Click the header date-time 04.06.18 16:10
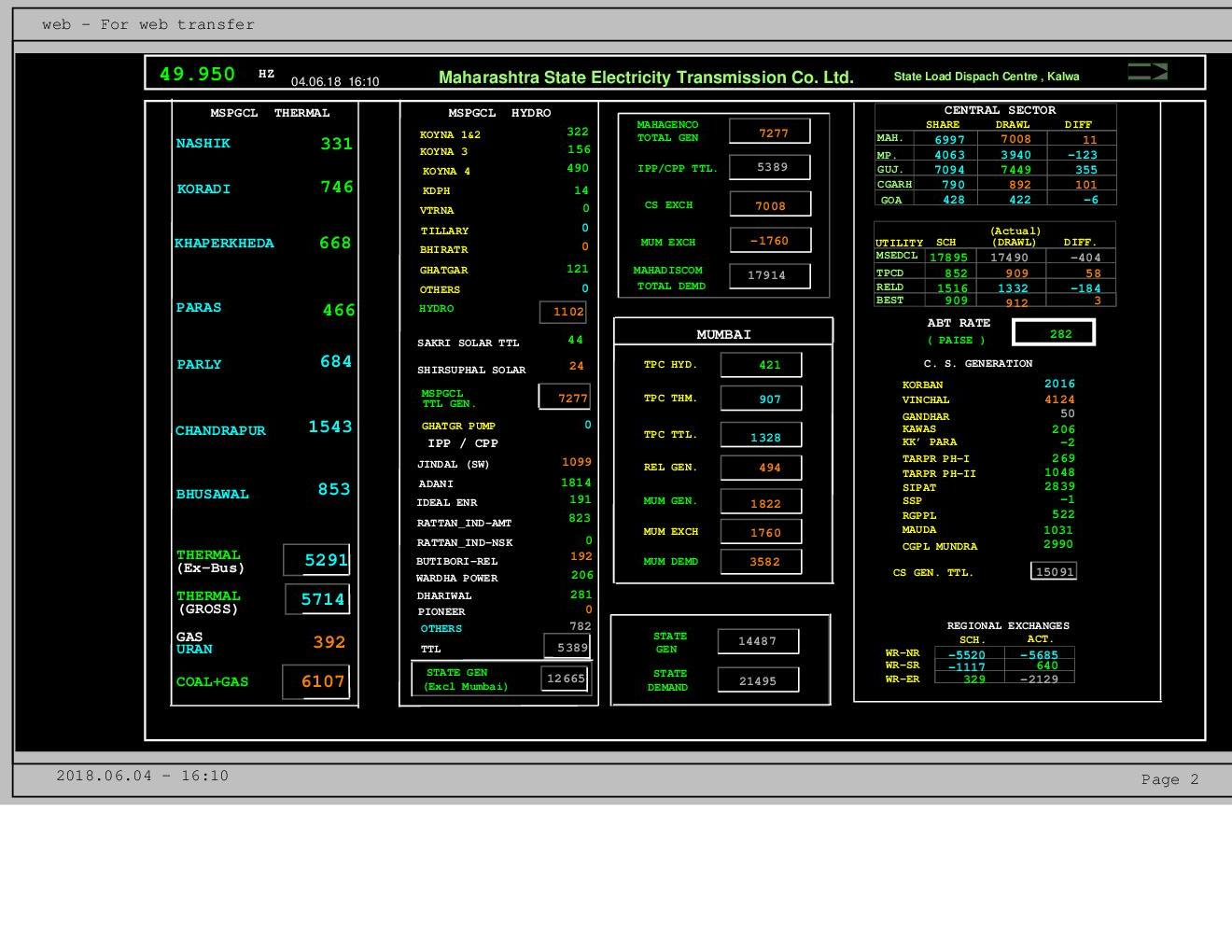Viewport: 1232px width, 952px height. 335,82
